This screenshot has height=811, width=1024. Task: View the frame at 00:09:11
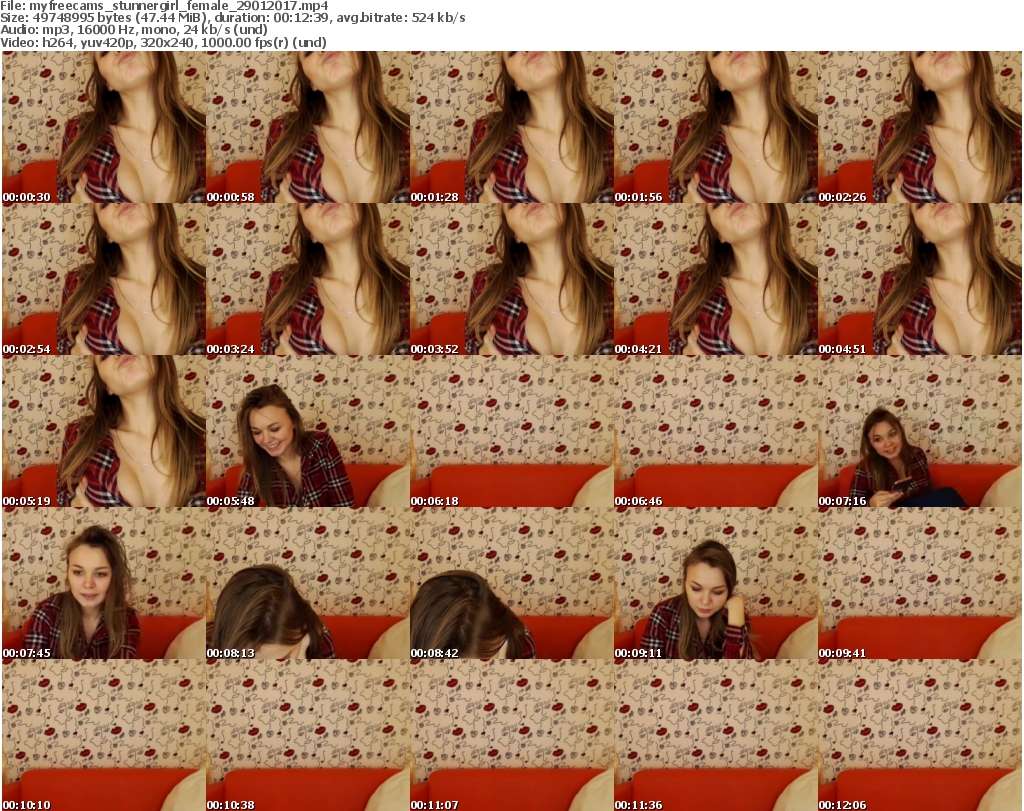tap(716, 583)
